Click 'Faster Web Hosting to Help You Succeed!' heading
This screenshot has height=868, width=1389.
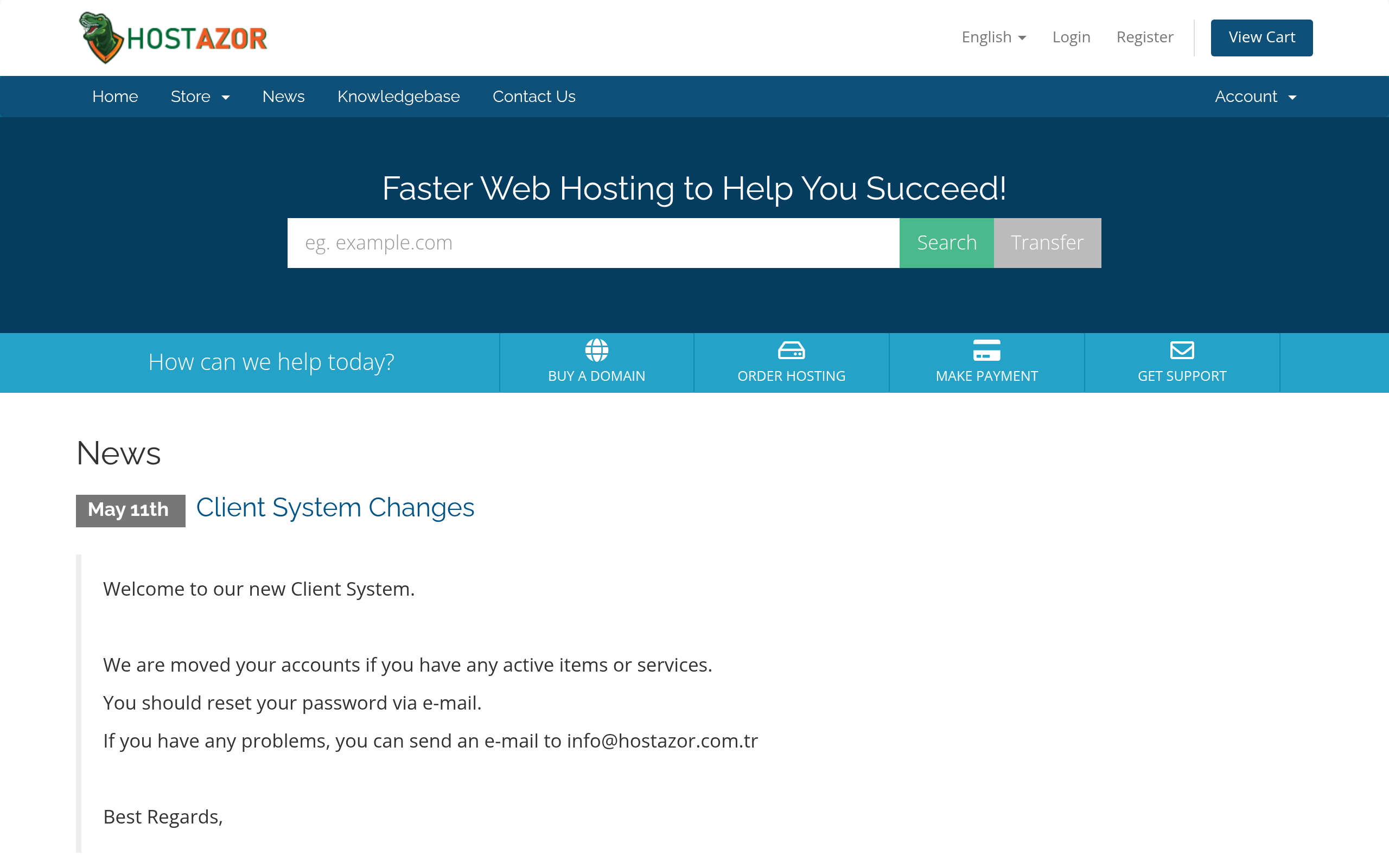tap(694, 188)
